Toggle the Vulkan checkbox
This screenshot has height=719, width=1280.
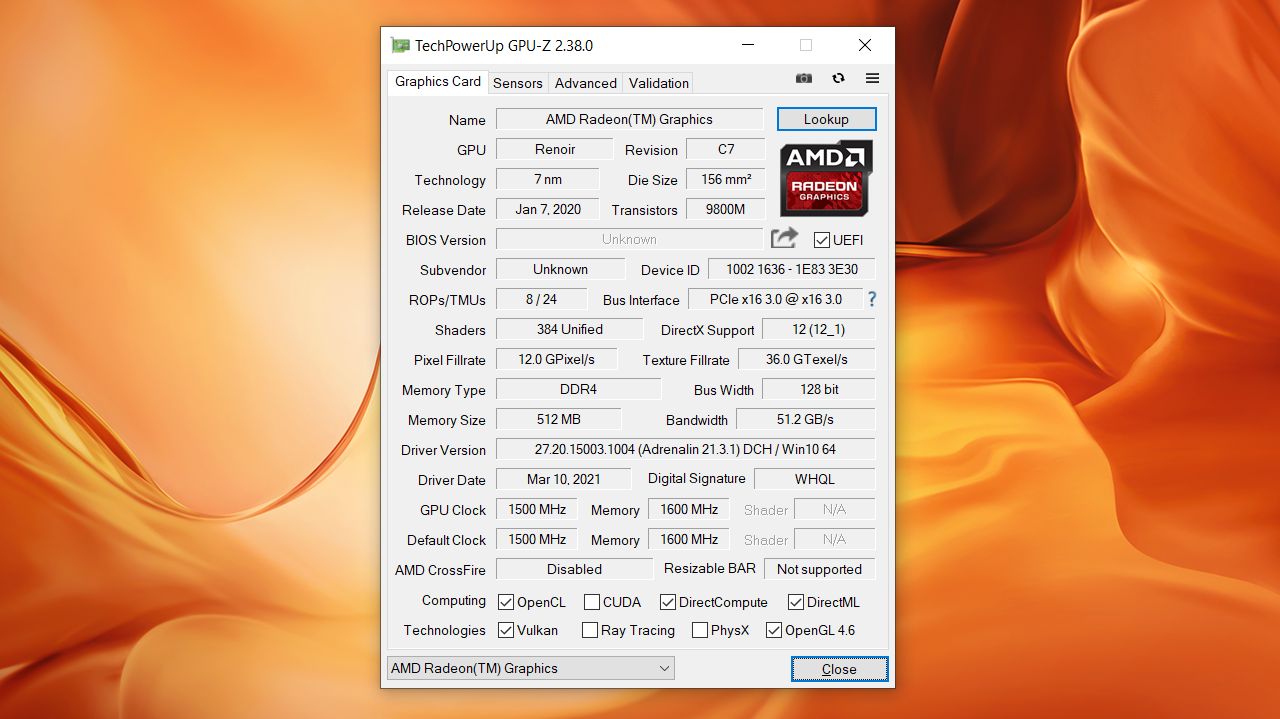(x=506, y=630)
